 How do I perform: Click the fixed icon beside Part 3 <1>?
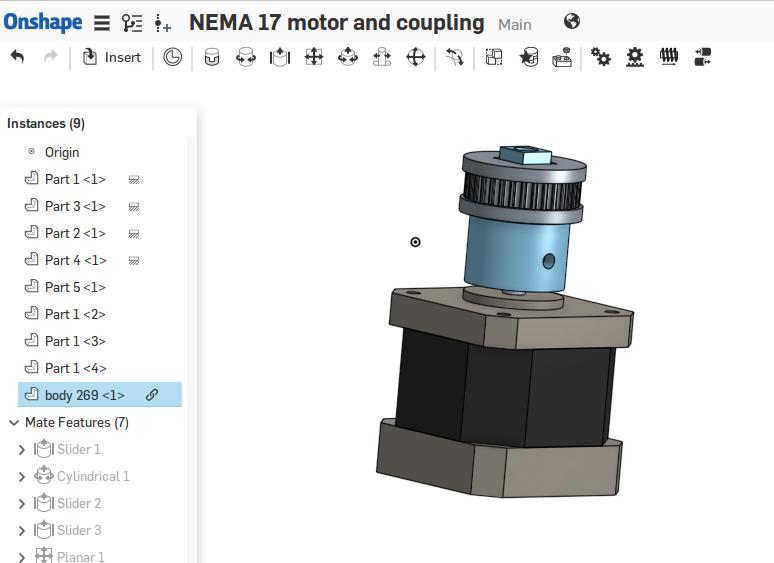134,207
